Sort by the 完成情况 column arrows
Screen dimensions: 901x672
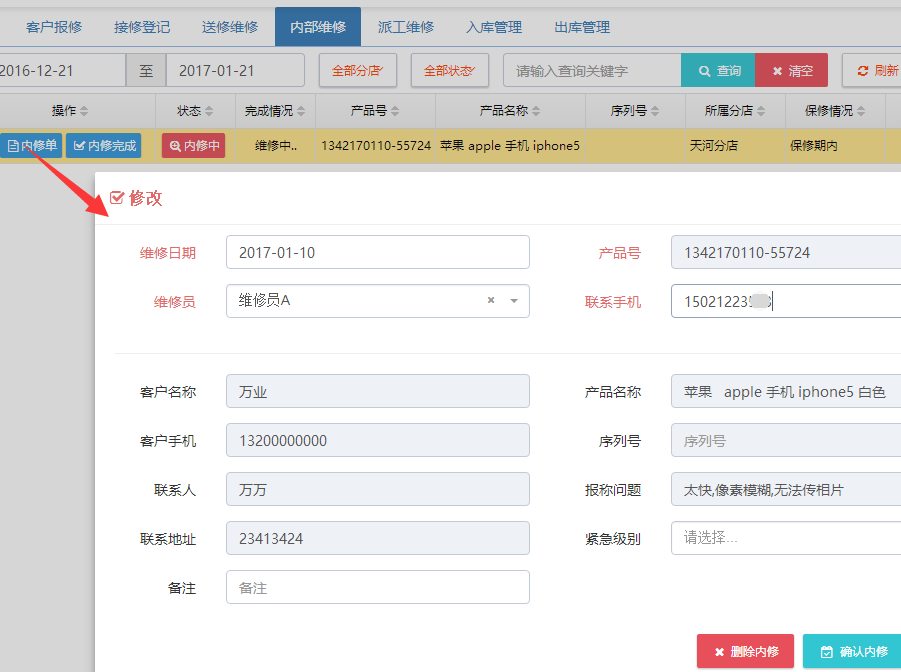(x=301, y=111)
